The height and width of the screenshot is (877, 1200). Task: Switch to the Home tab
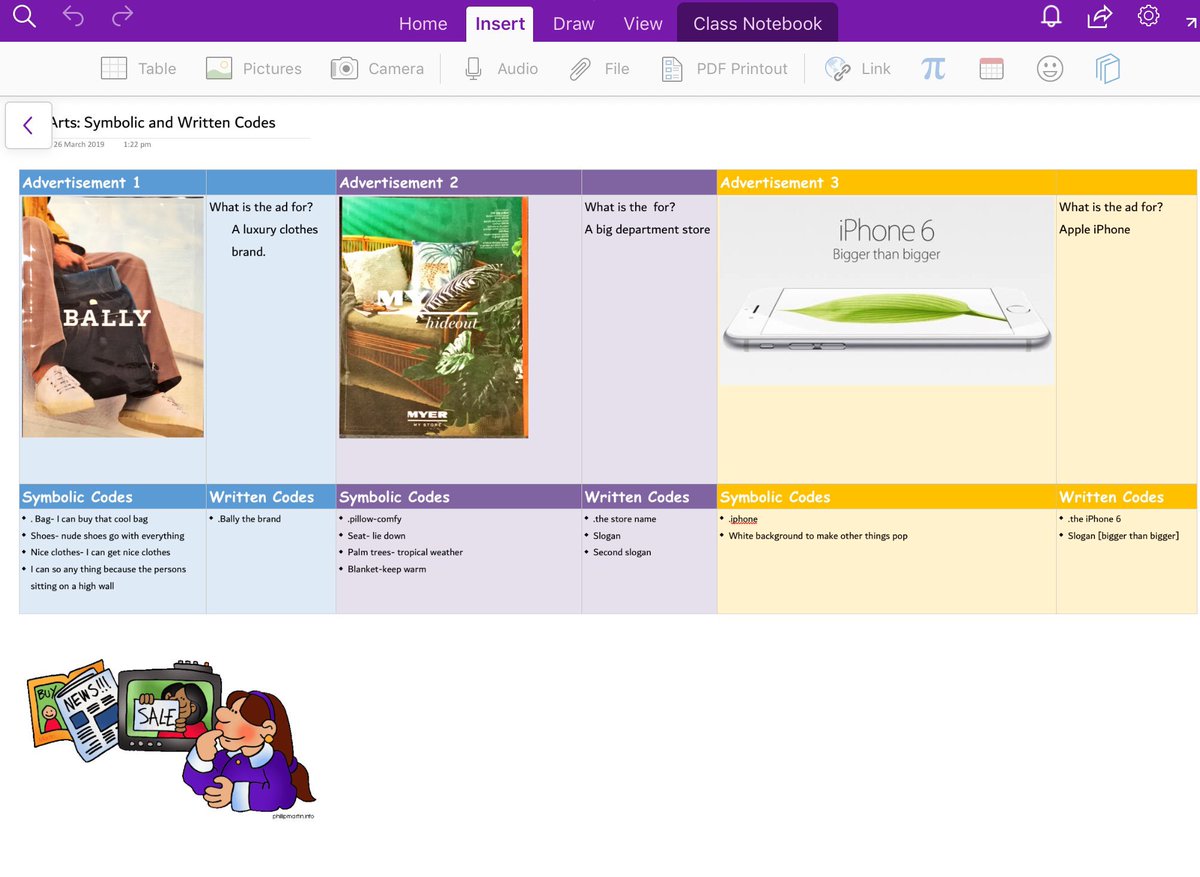coord(423,23)
